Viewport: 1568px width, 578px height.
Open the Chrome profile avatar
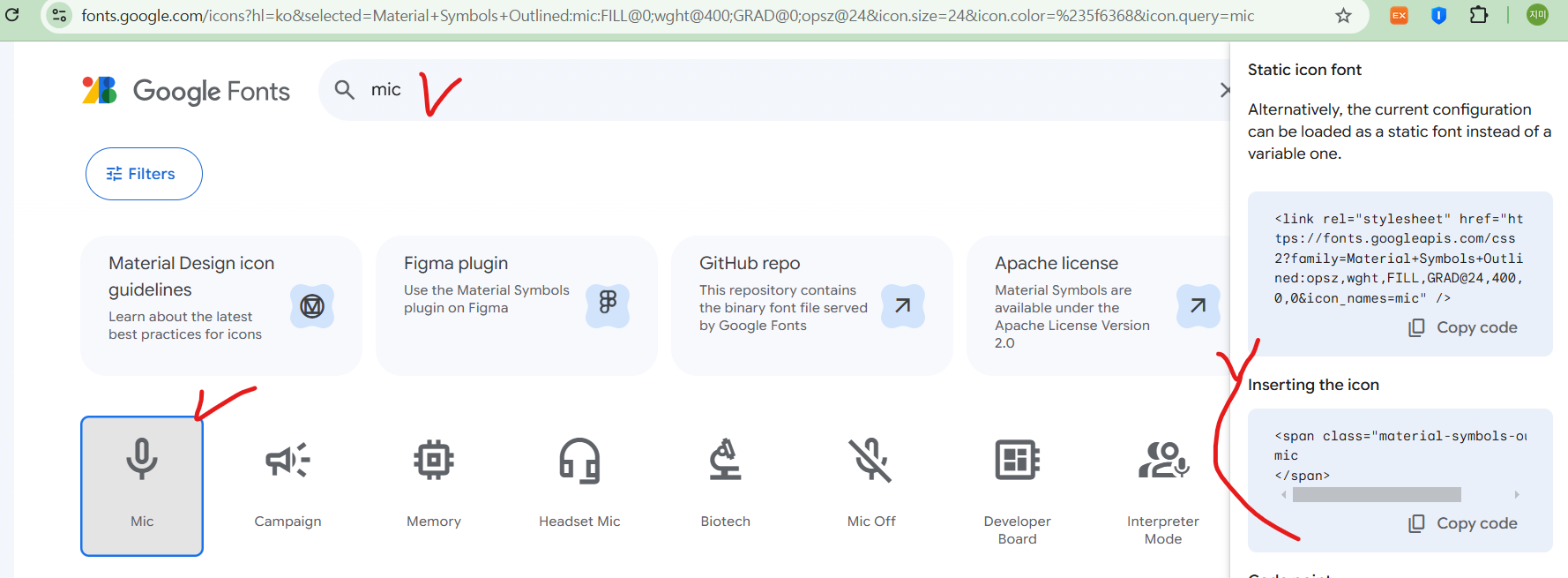click(1537, 14)
